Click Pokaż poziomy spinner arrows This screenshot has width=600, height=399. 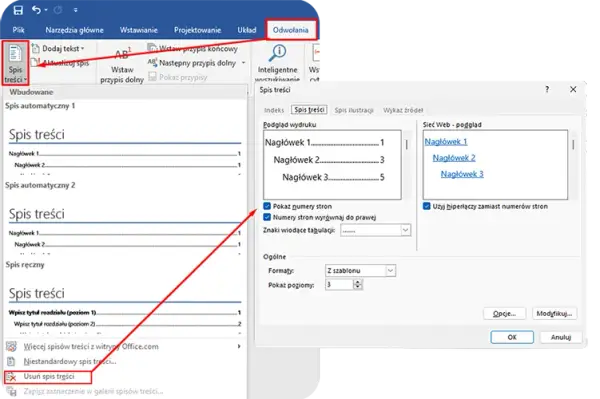pyautogui.click(x=358, y=285)
